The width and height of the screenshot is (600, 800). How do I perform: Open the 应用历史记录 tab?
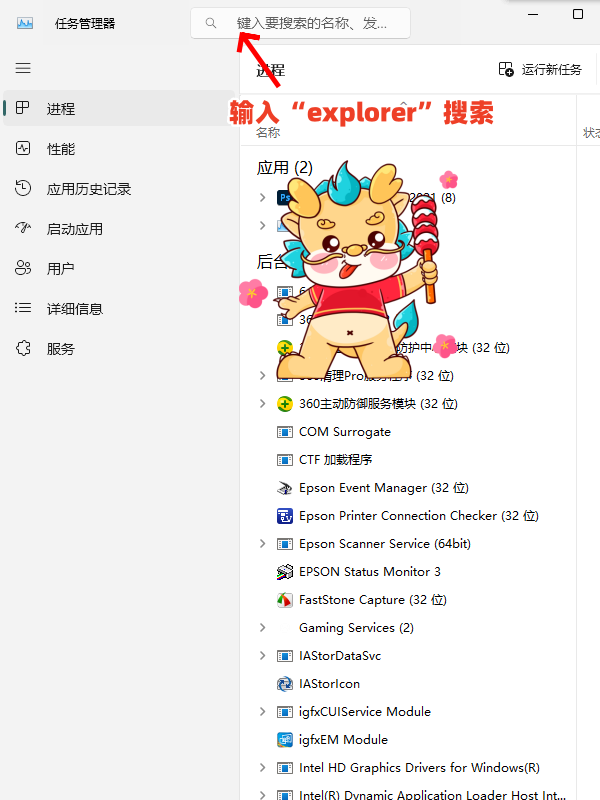[x=118, y=189]
